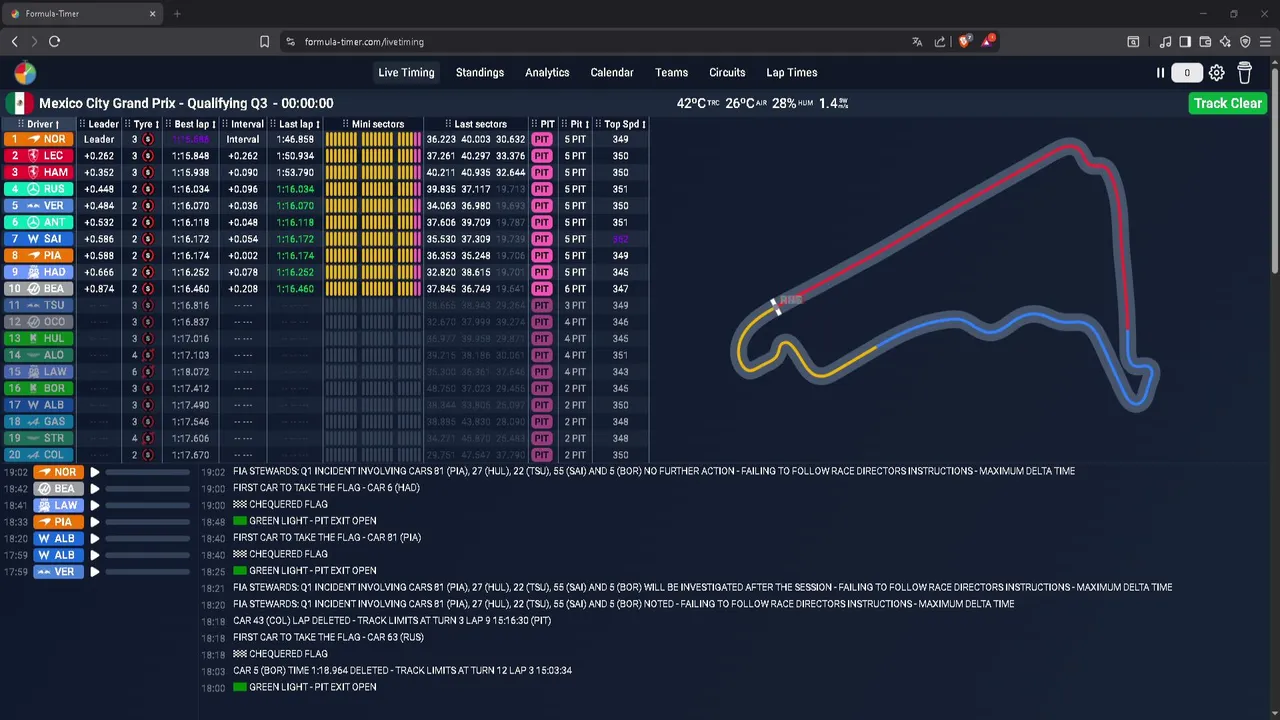1280x720 pixels.
Task: Sort by Top Spd column header
Action: tap(621, 124)
